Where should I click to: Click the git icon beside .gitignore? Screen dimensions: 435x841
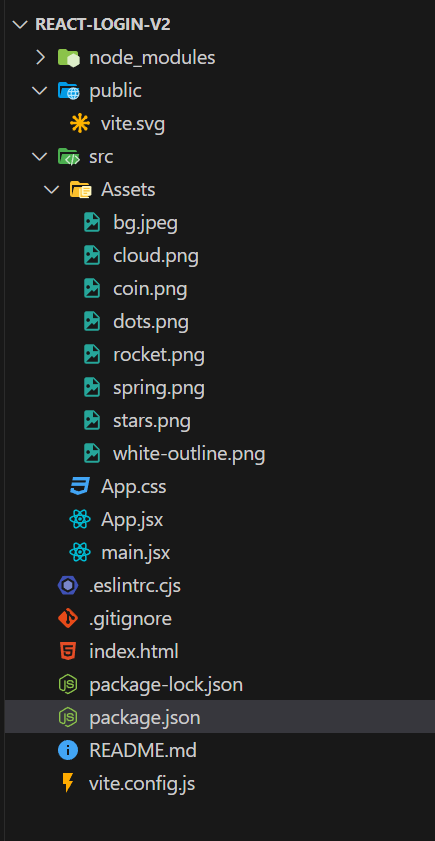(x=68, y=618)
